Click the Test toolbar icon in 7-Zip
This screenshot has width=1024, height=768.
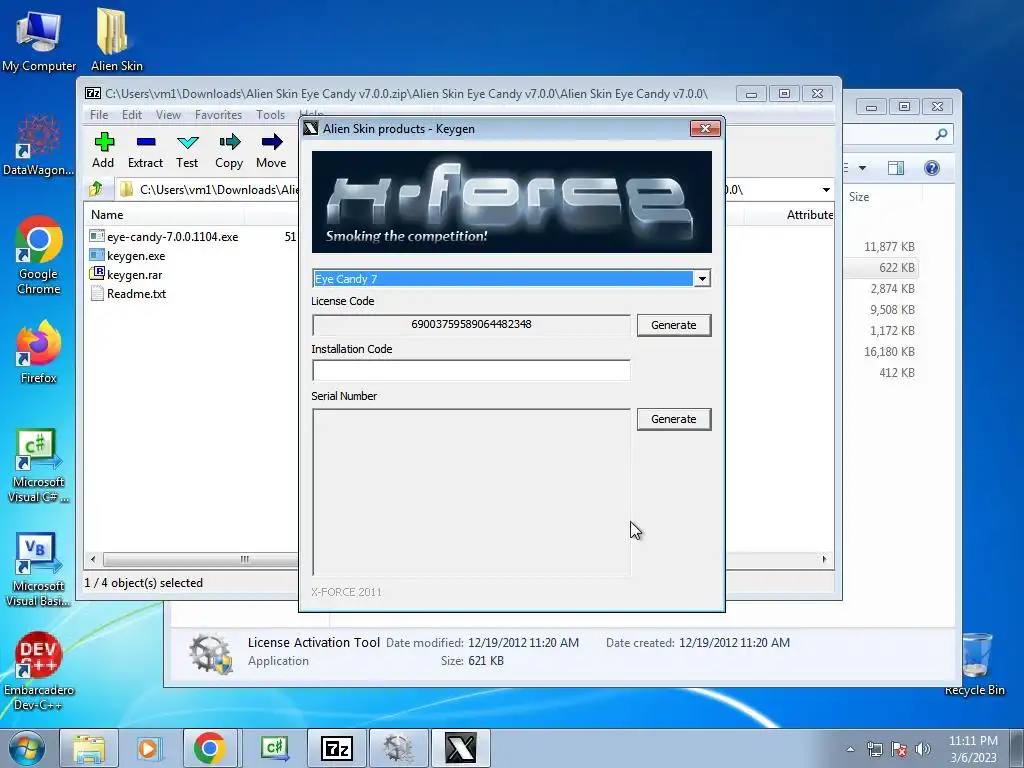coord(187,150)
